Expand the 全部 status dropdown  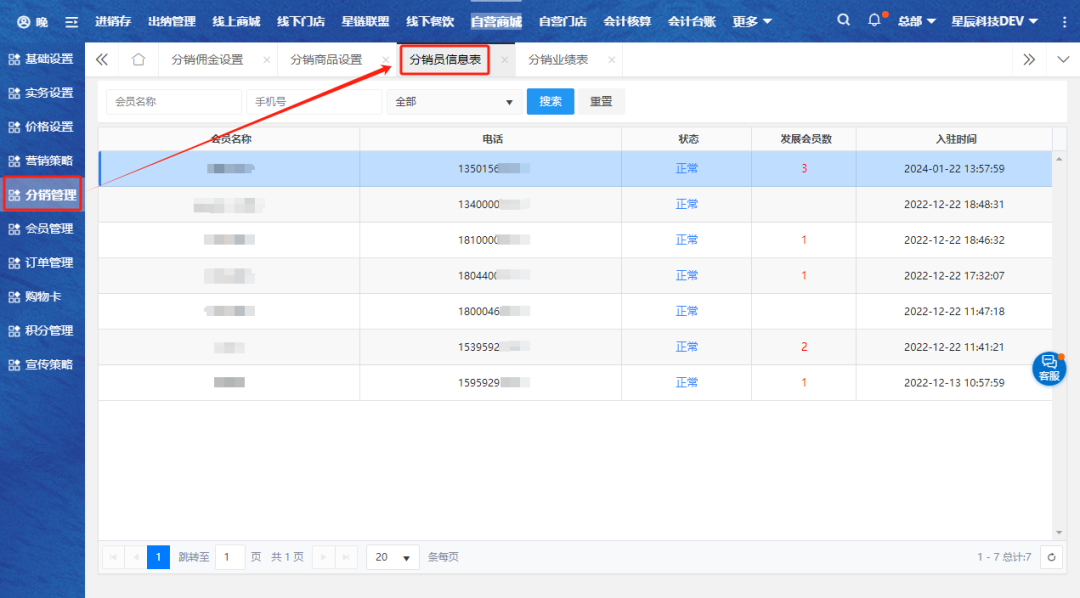(x=453, y=102)
